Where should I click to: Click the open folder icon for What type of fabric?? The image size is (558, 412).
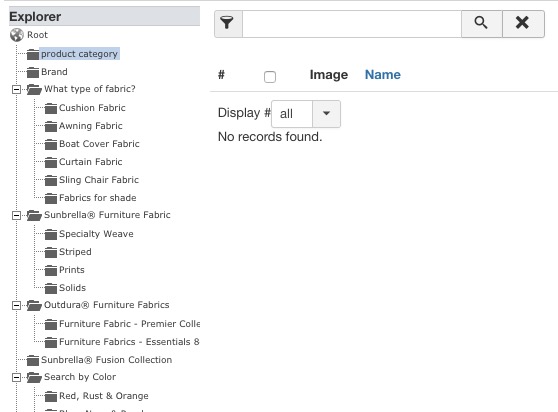pyautogui.click(x=34, y=89)
